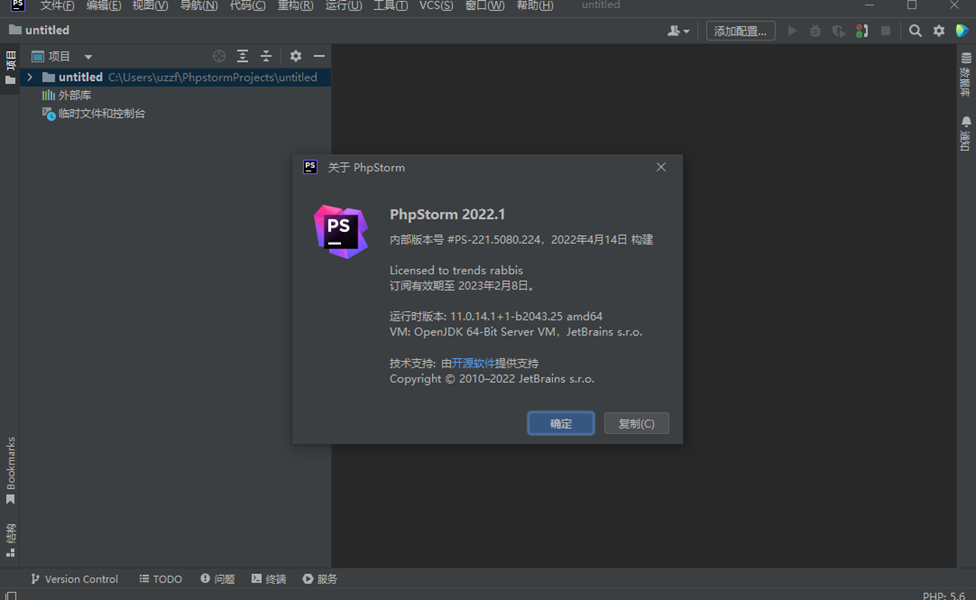
Task: Open the Notifications bell side panel
Action: (966, 133)
